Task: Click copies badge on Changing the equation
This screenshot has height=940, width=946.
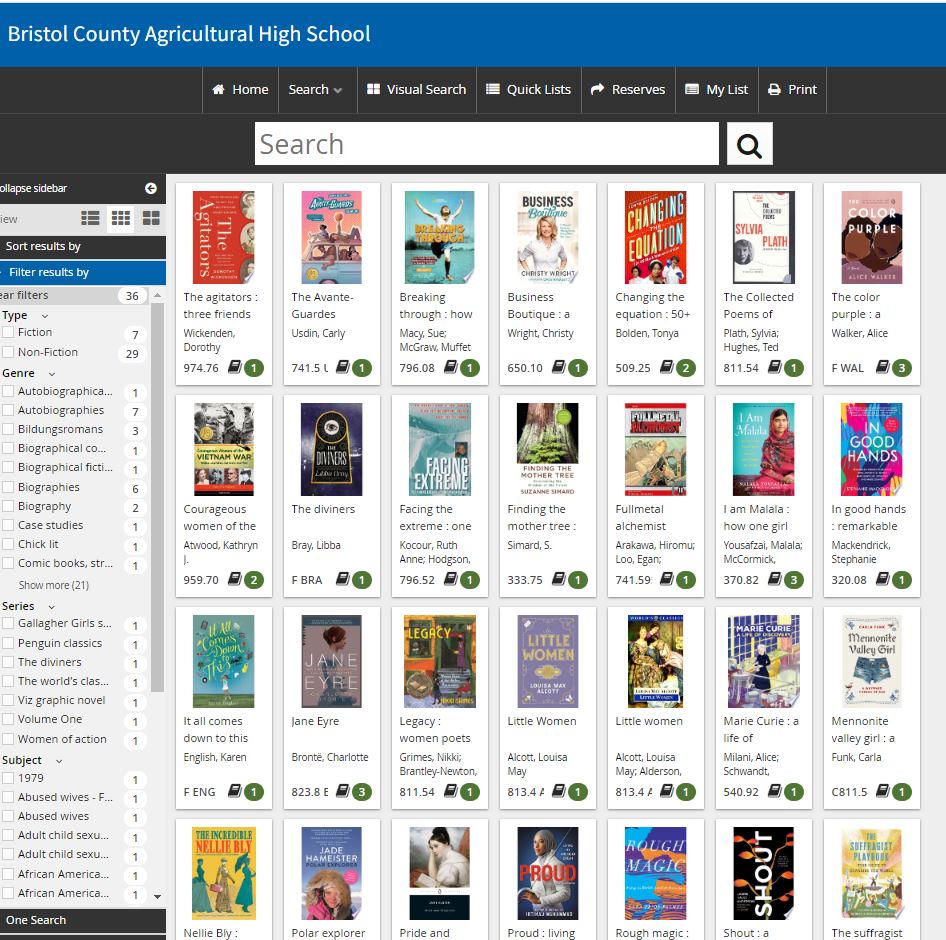Action: coord(685,368)
